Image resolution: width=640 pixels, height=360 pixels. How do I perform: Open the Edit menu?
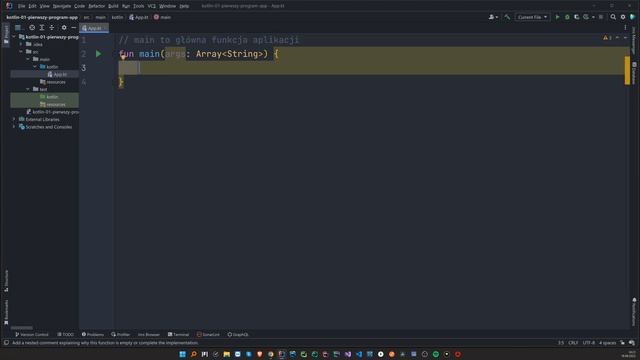32,6
